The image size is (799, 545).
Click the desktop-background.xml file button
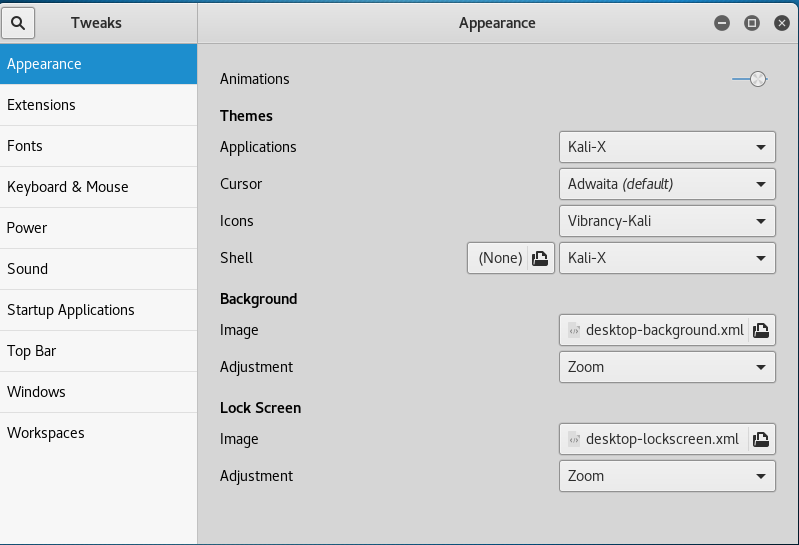655,330
